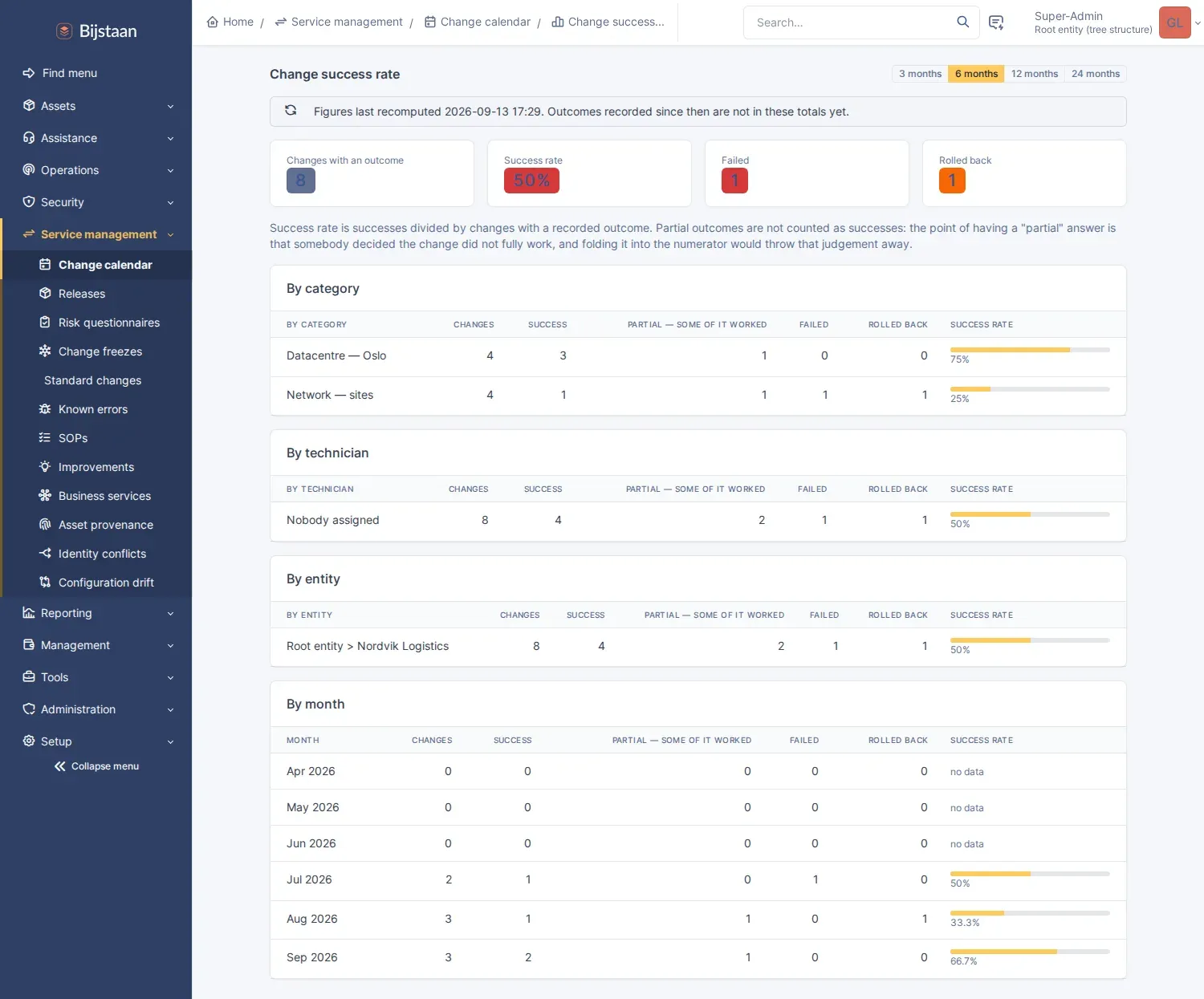Expand the Setup menu
The image size is (1204, 999).
[x=96, y=741]
